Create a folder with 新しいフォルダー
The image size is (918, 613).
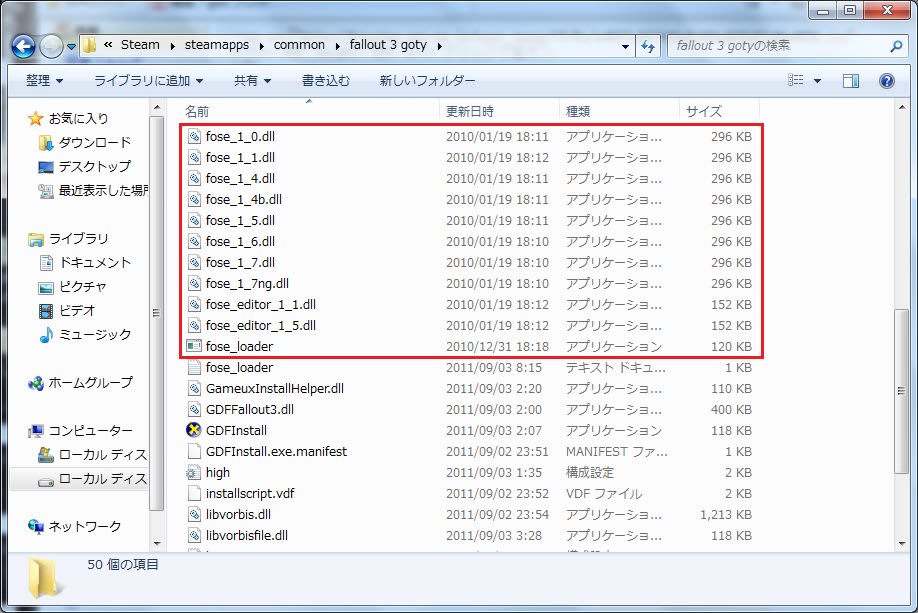(x=427, y=80)
